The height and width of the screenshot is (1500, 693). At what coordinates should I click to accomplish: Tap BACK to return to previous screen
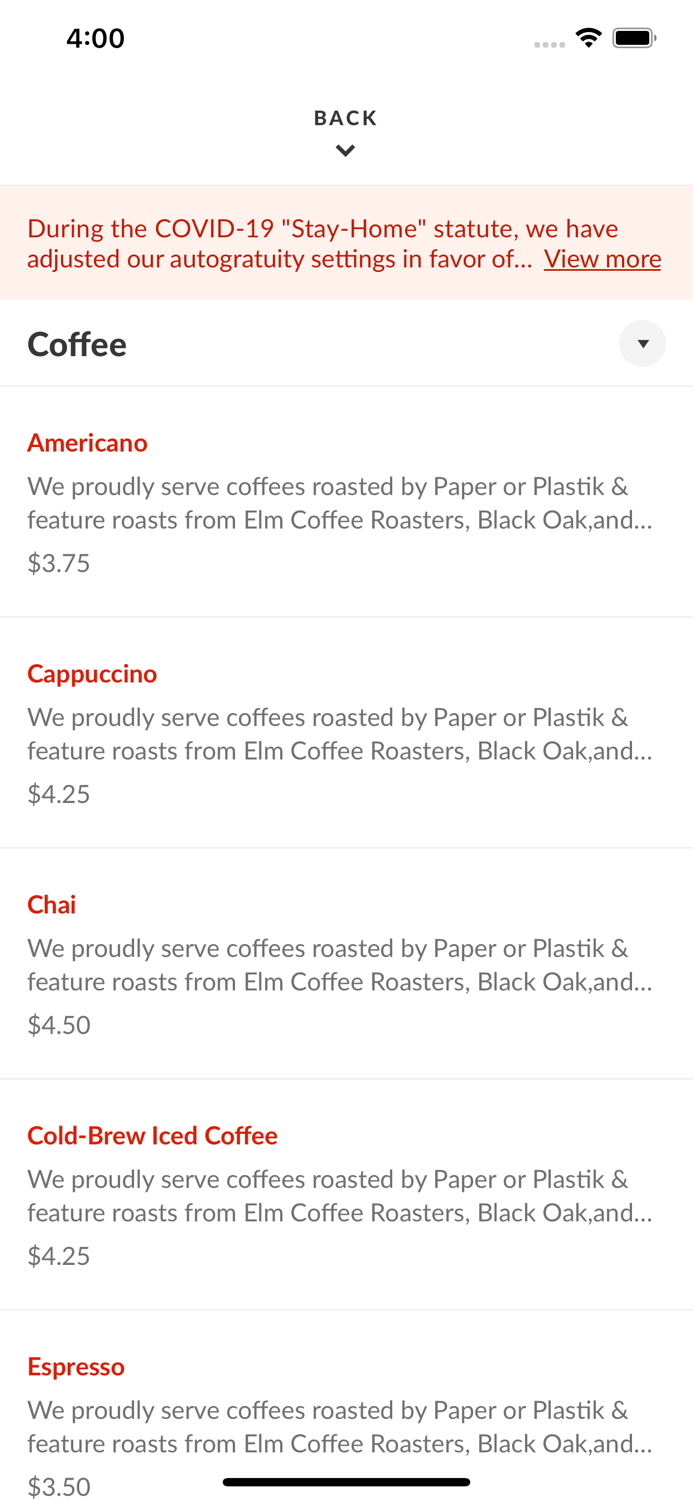coord(346,117)
